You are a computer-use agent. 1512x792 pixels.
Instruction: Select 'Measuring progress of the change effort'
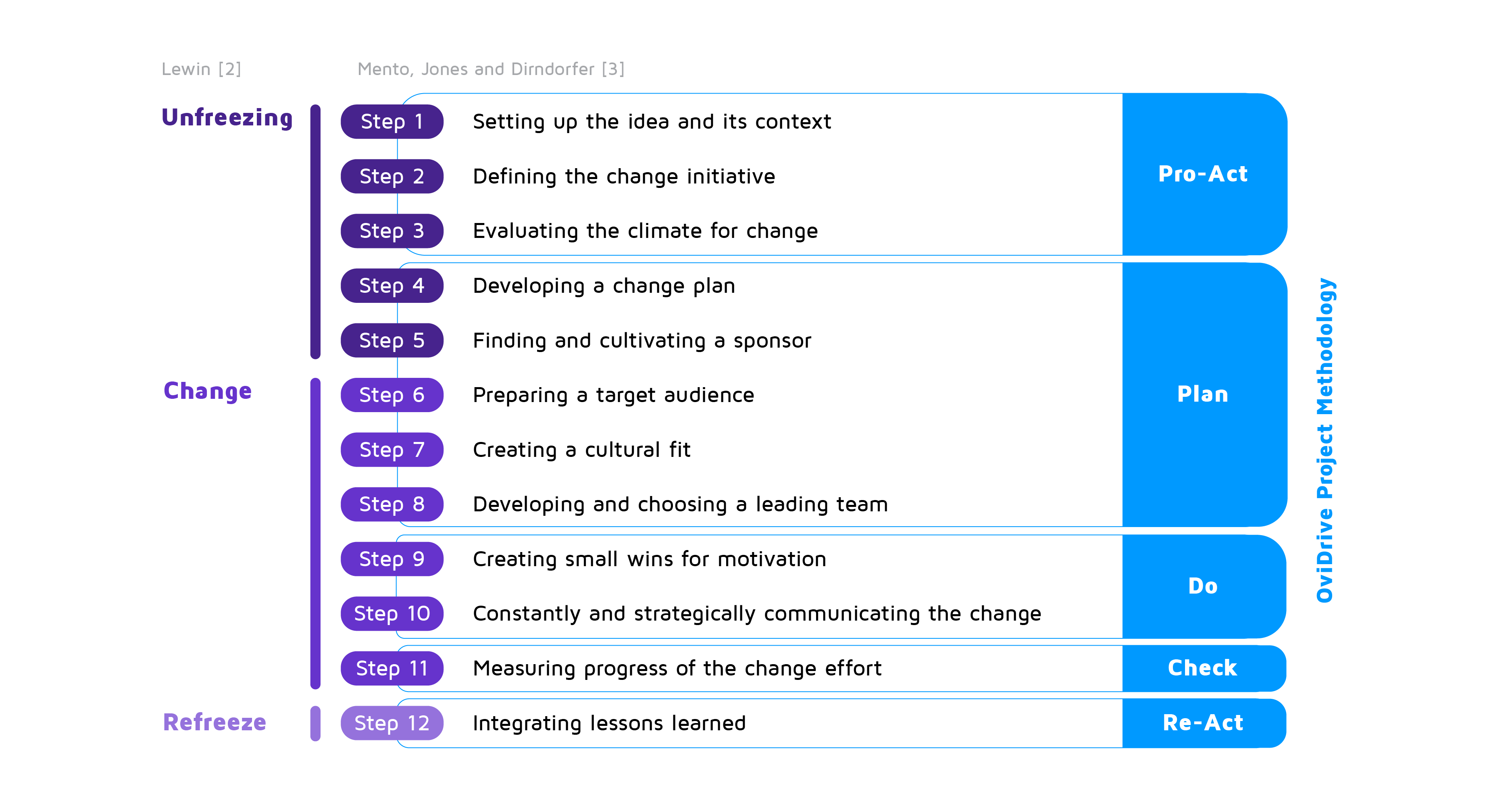677,668
